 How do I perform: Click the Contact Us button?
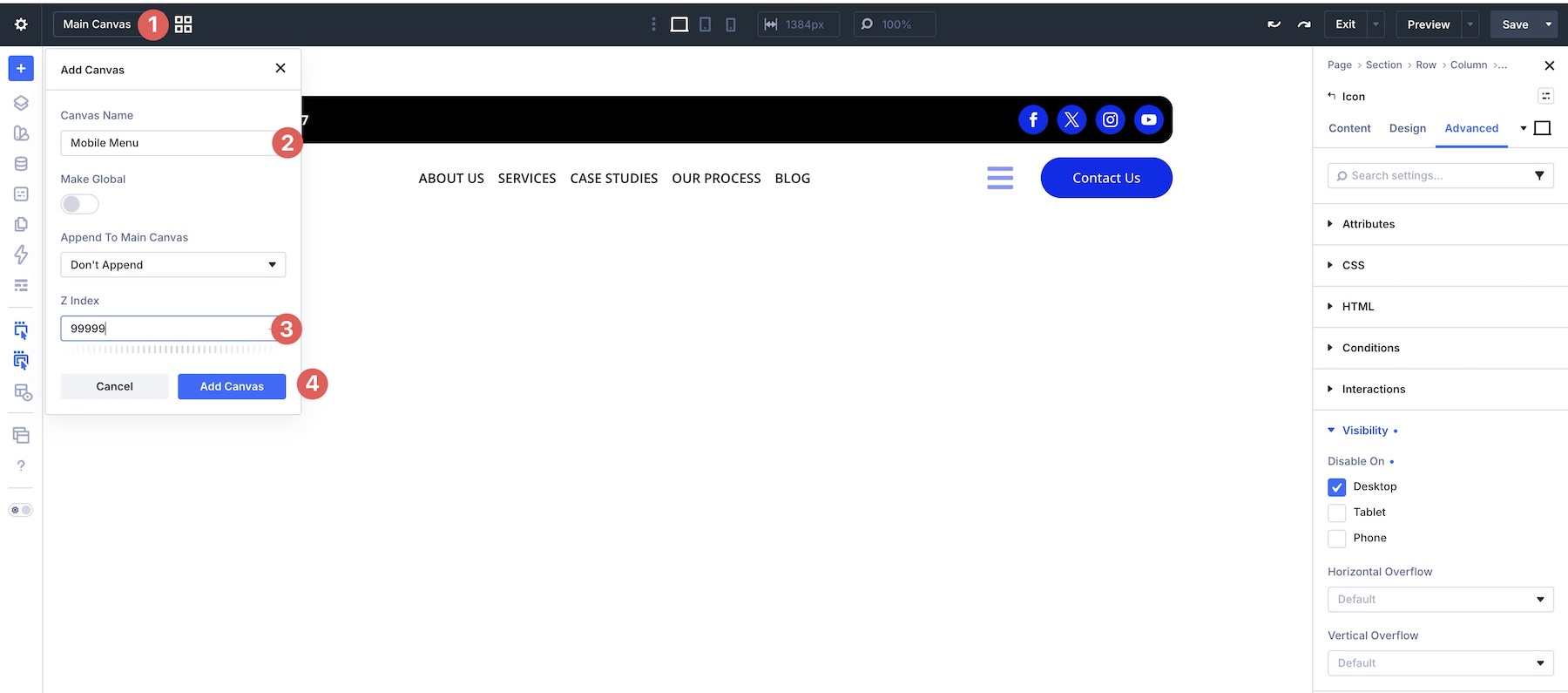1106,178
